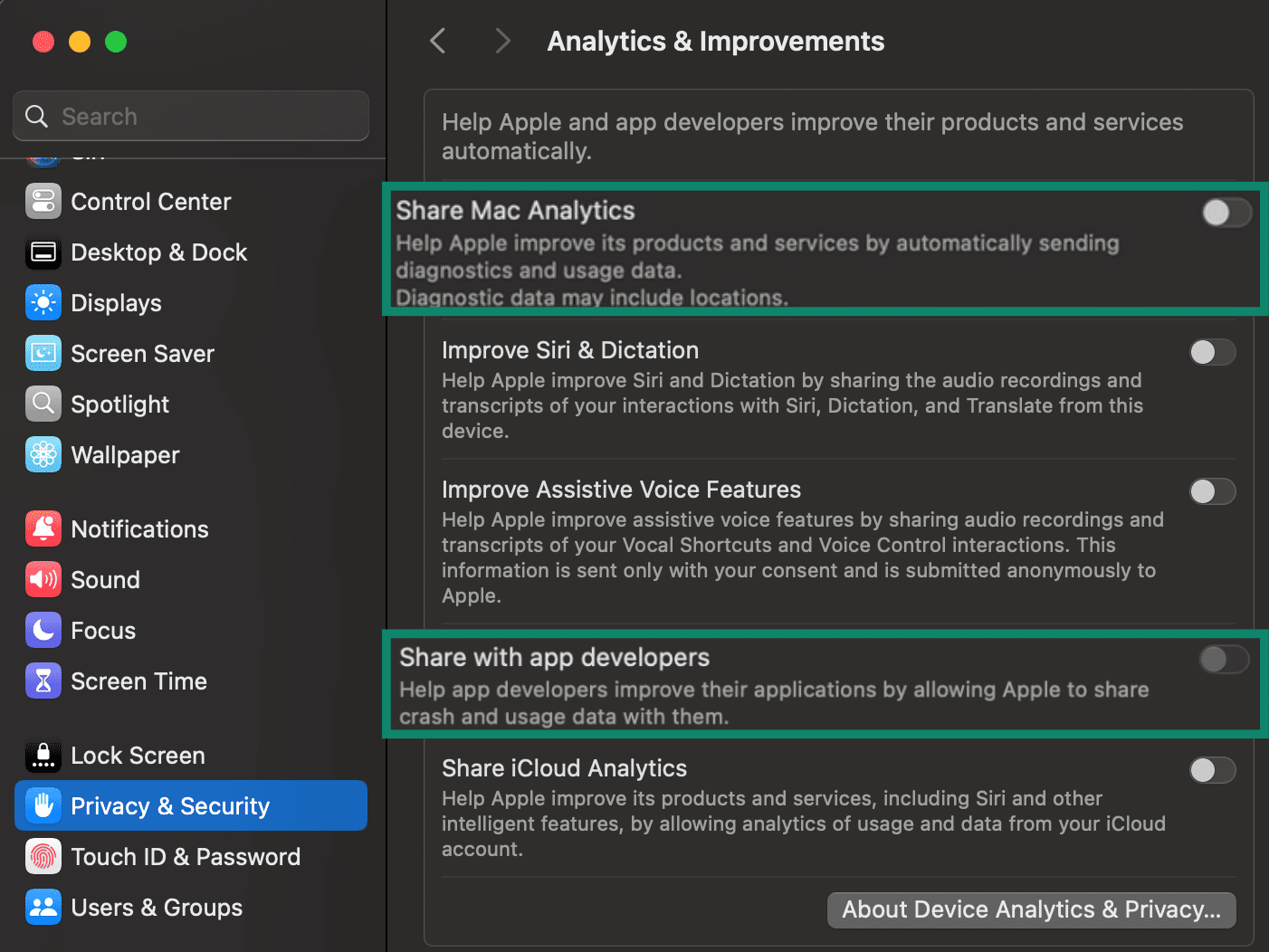Click the Screen Saver sidebar icon
This screenshot has height=952, width=1269.
pos(43,353)
